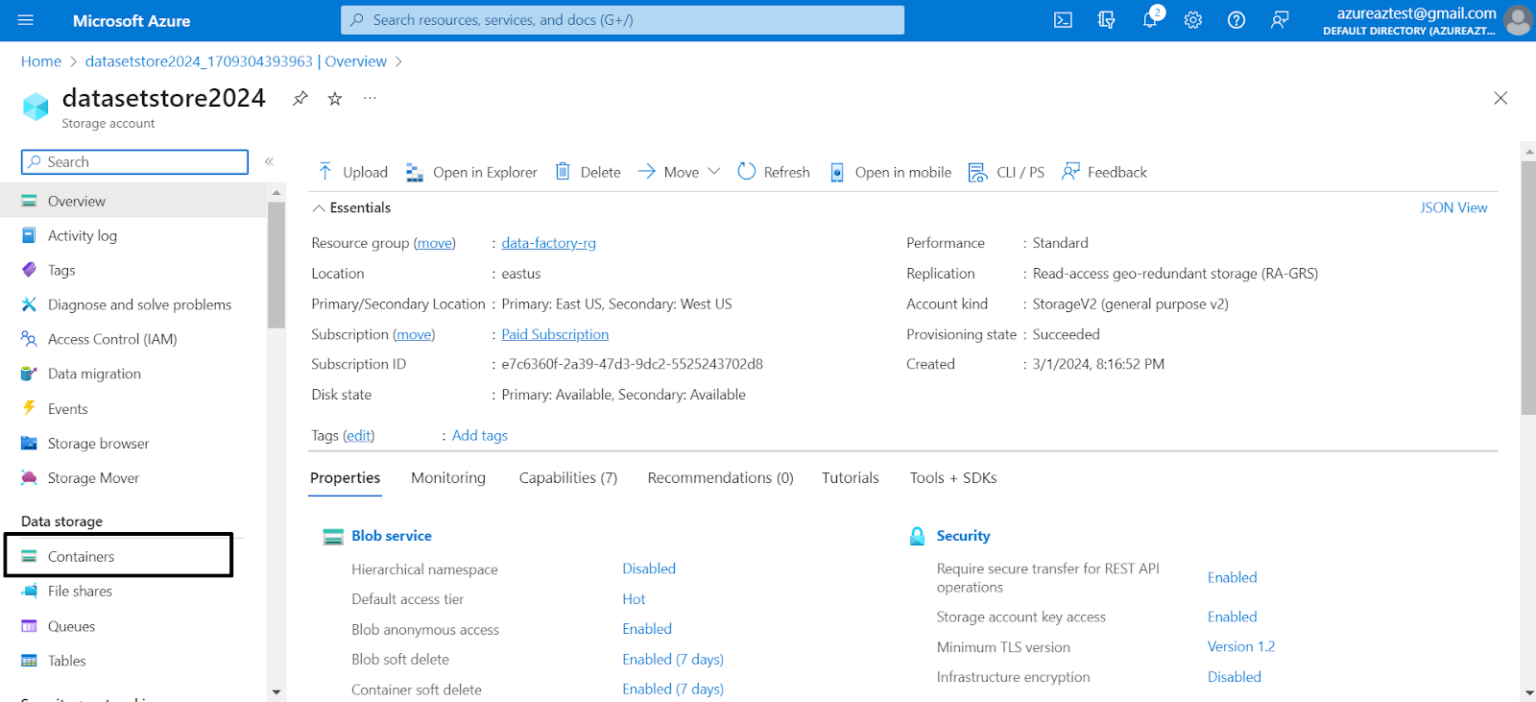The height and width of the screenshot is (702, 1536).
Task: Open the notifications bell
Action: point(1150,20)
